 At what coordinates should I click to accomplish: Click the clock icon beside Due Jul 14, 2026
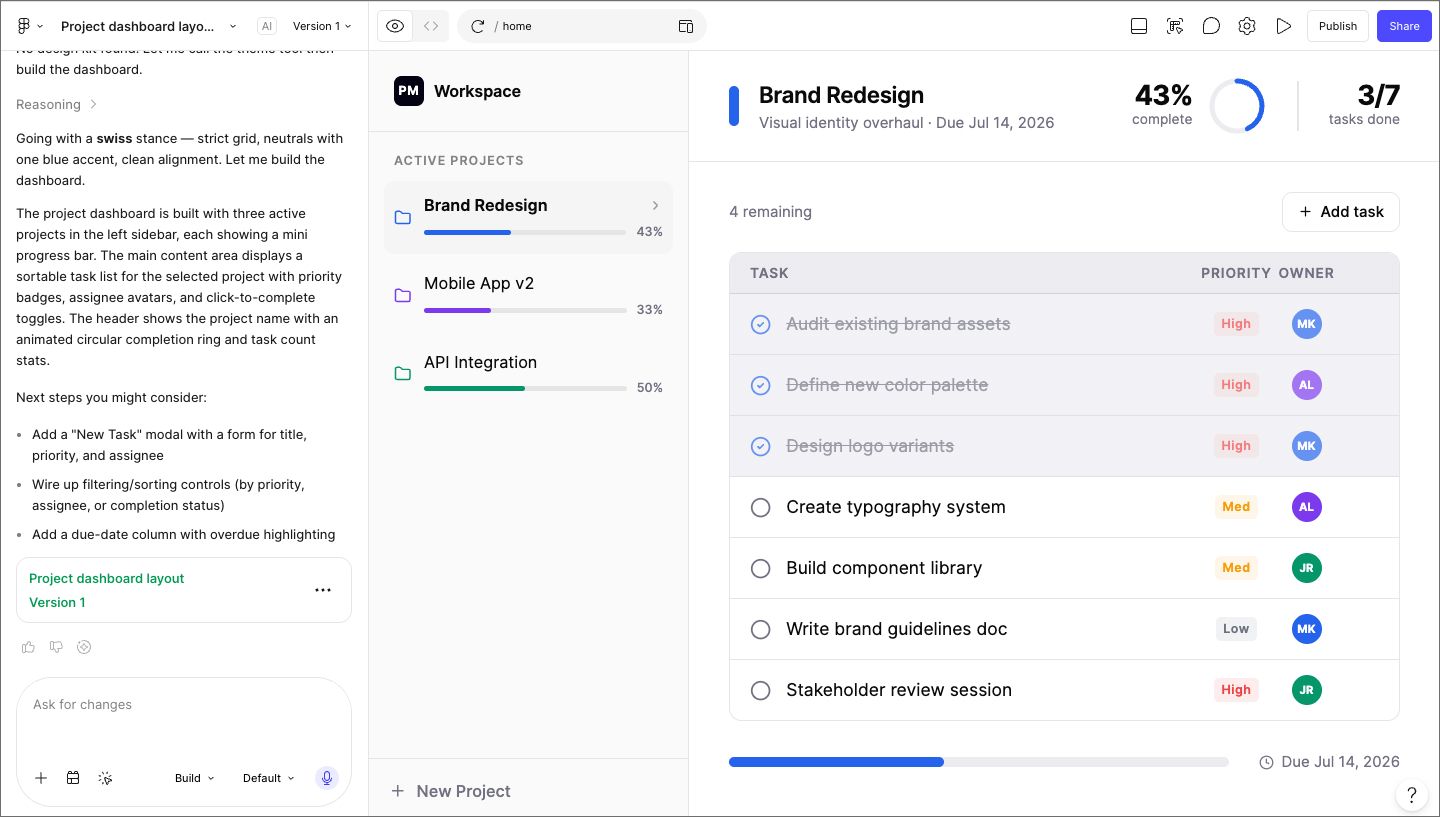point(1266,762)
